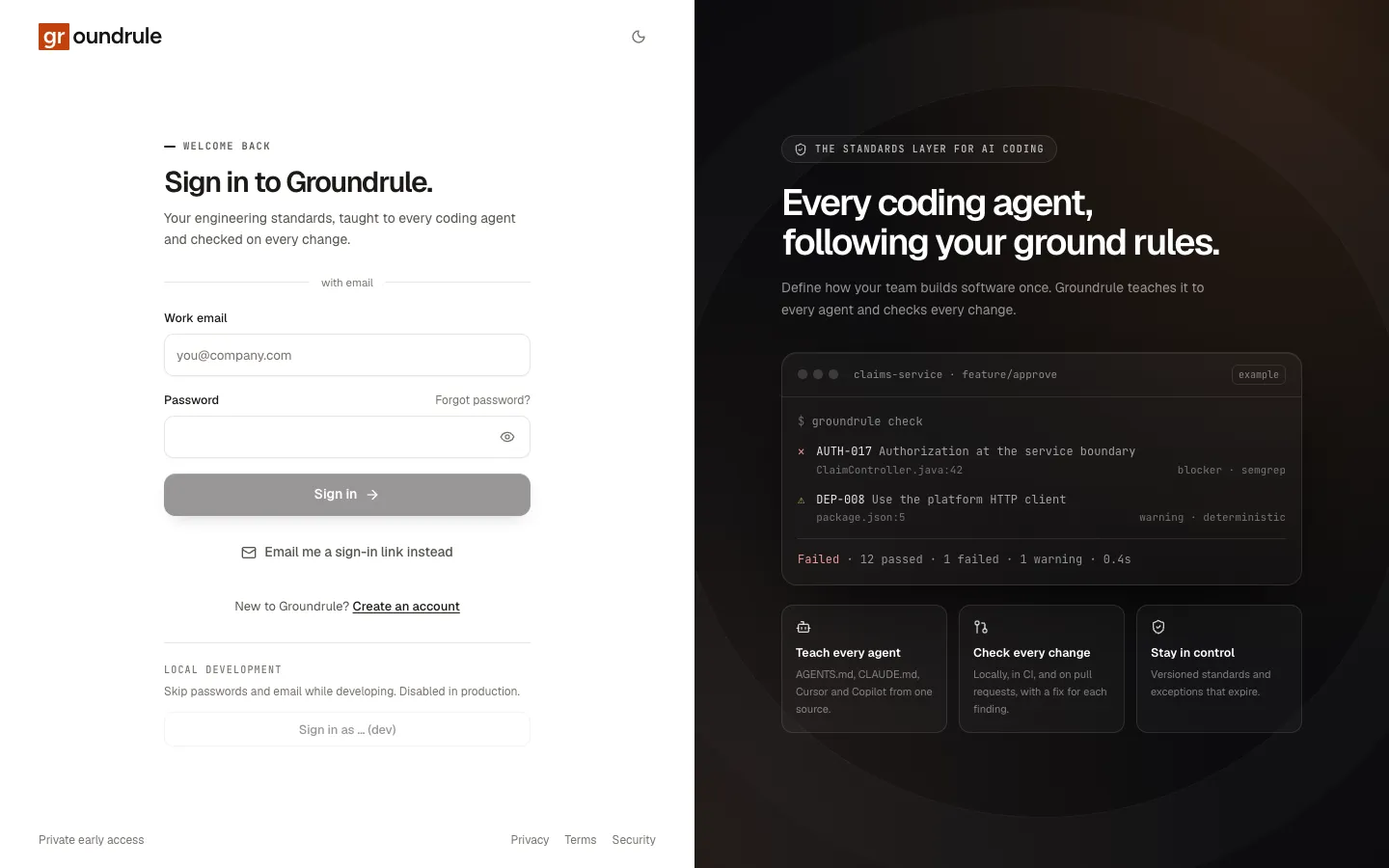Screen dimensions: 1389x868
Task: Click the DEP-008 platform HTTP client text
Action: click(940, 500)
